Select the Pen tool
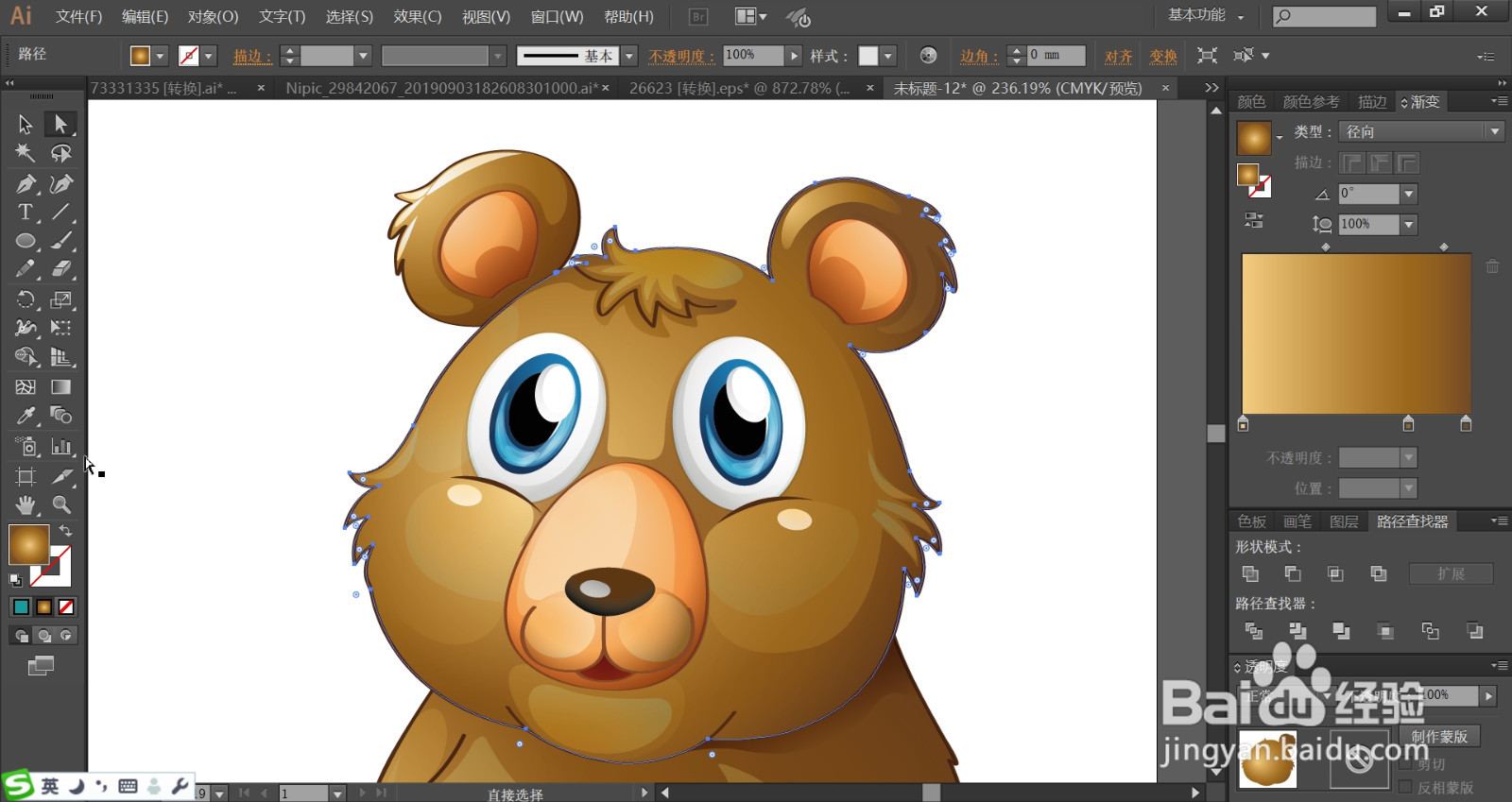Screen dimensions: 1512x802 26,183
